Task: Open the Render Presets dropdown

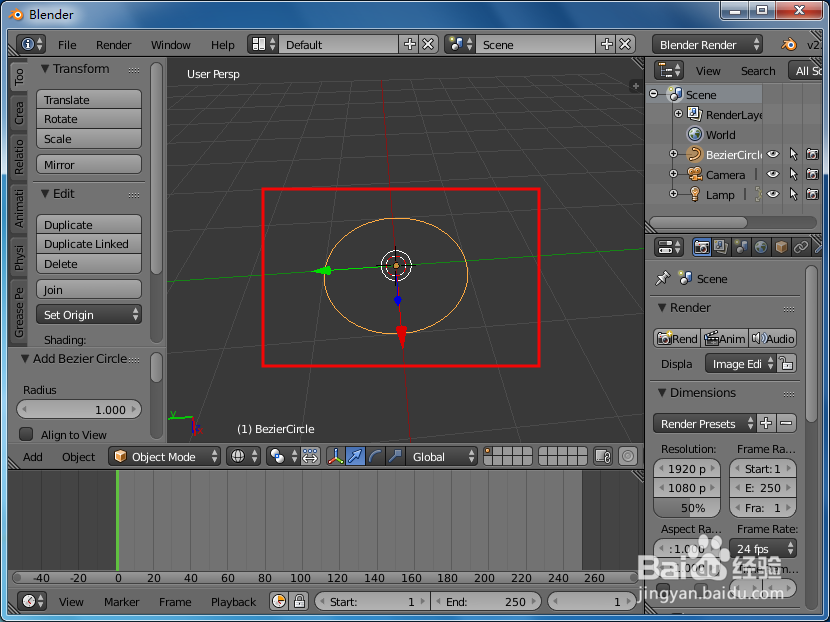Action: (x=704, y=423)
